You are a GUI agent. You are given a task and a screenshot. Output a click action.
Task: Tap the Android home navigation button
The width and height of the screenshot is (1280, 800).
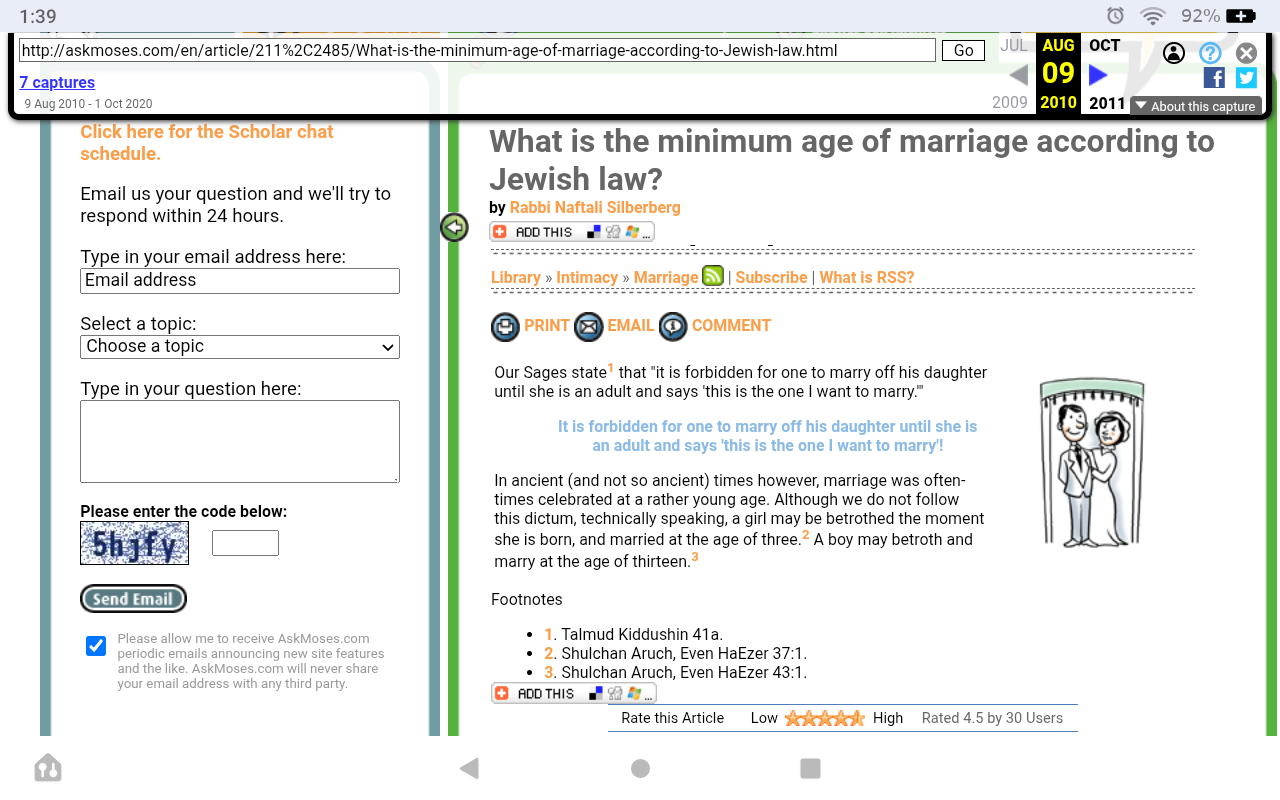[641, 768]
